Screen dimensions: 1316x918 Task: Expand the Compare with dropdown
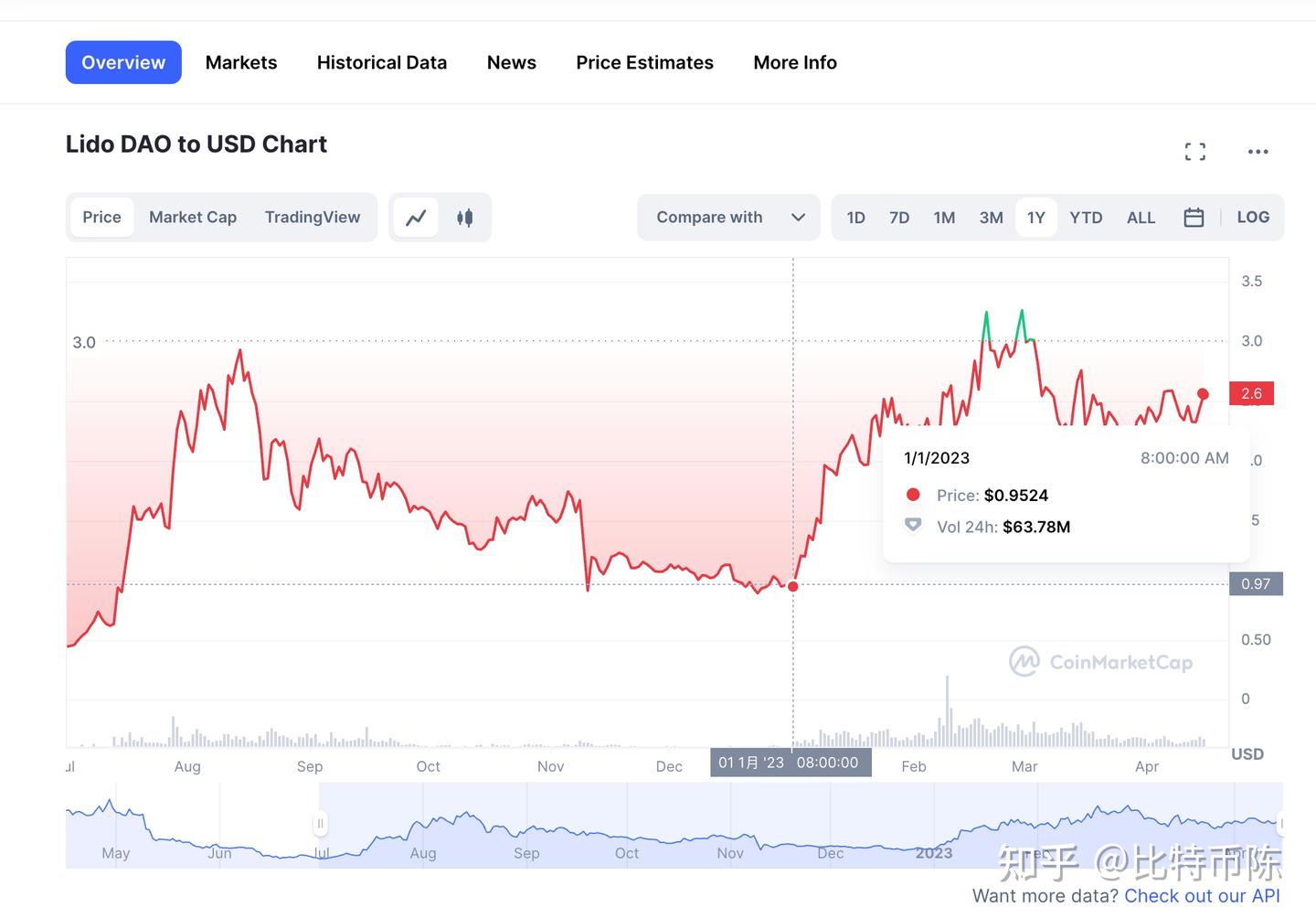[x=729, y=218]
